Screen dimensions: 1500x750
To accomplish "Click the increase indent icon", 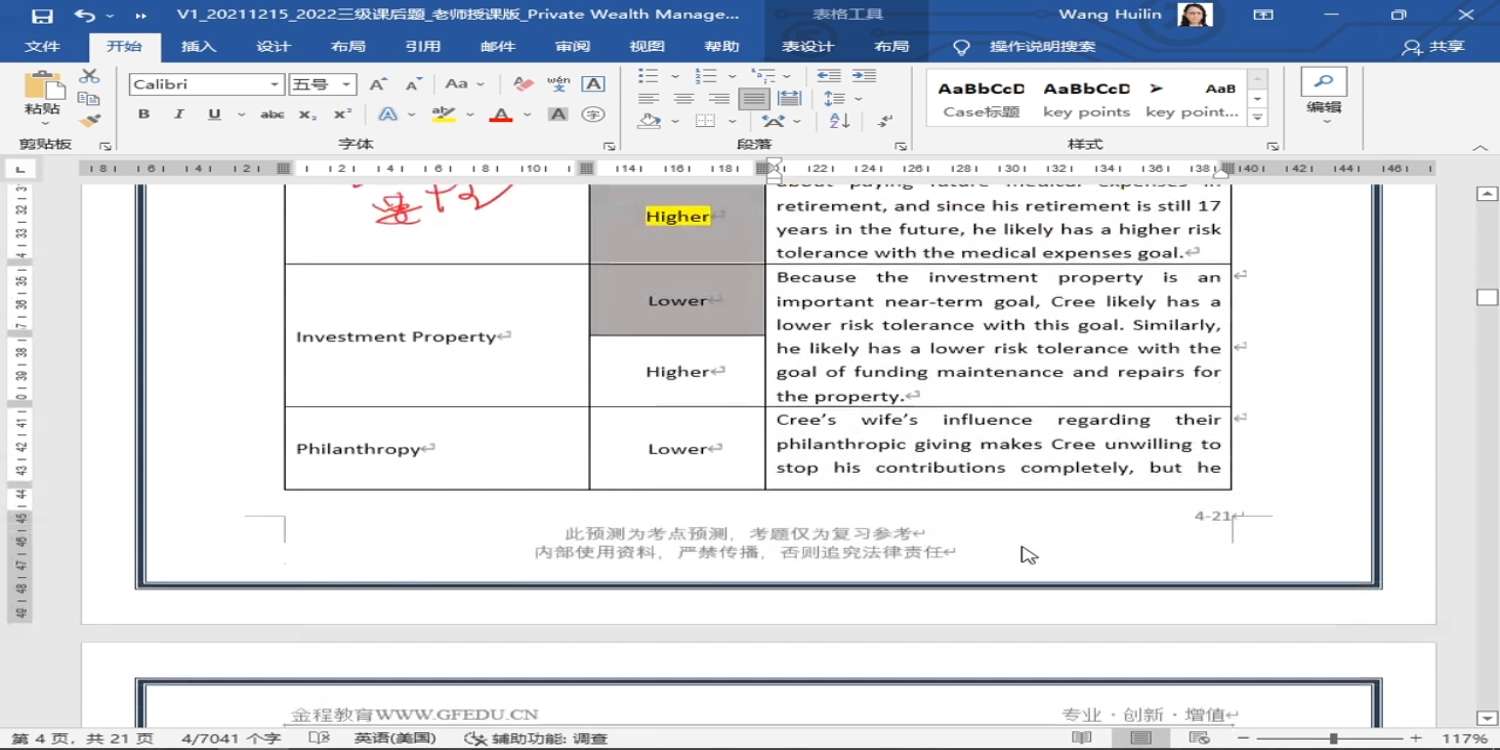I will click(x=864, y=76).
